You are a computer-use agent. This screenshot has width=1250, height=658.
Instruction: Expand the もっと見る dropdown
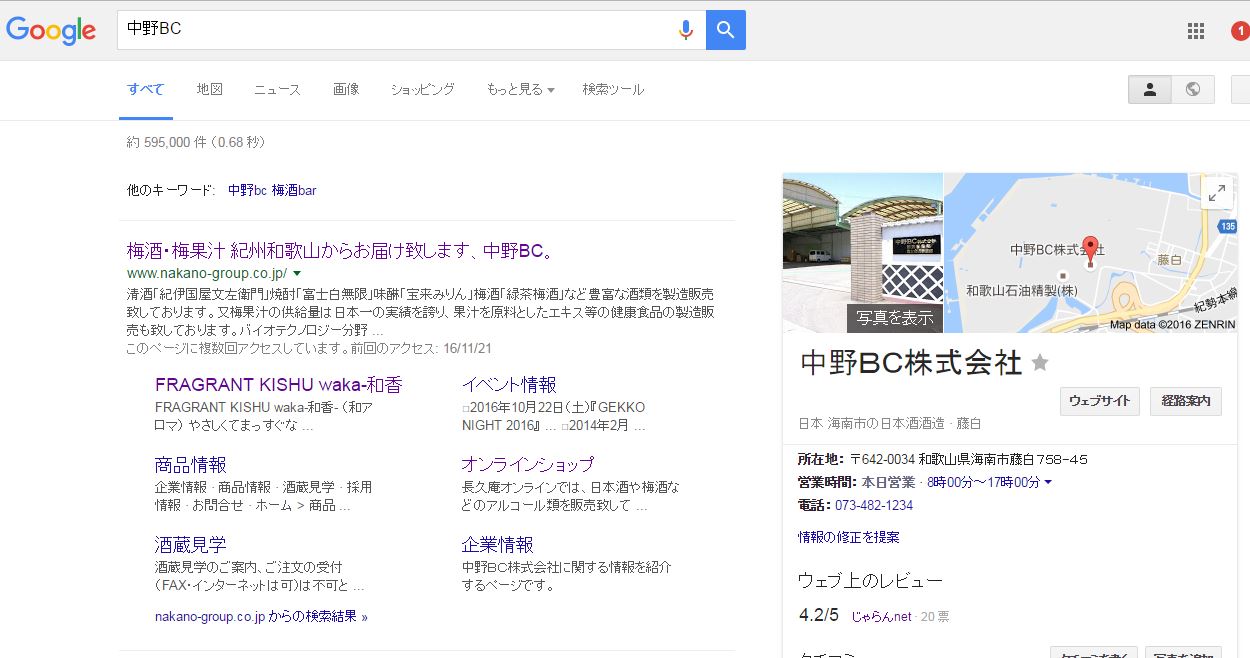[x=520, y=89]
